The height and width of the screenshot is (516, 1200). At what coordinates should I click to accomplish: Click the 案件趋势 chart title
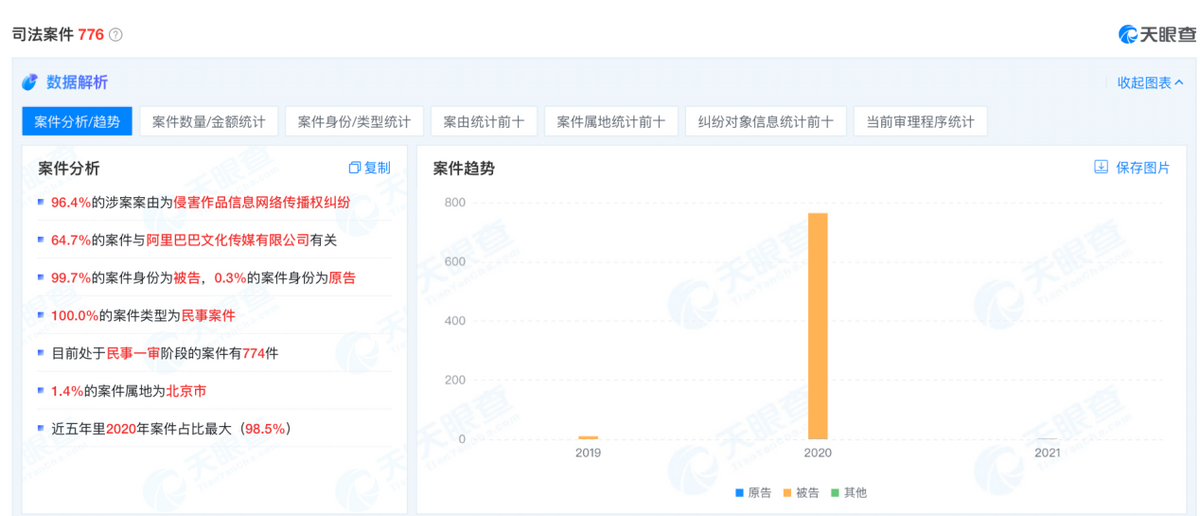coord(463,168)
